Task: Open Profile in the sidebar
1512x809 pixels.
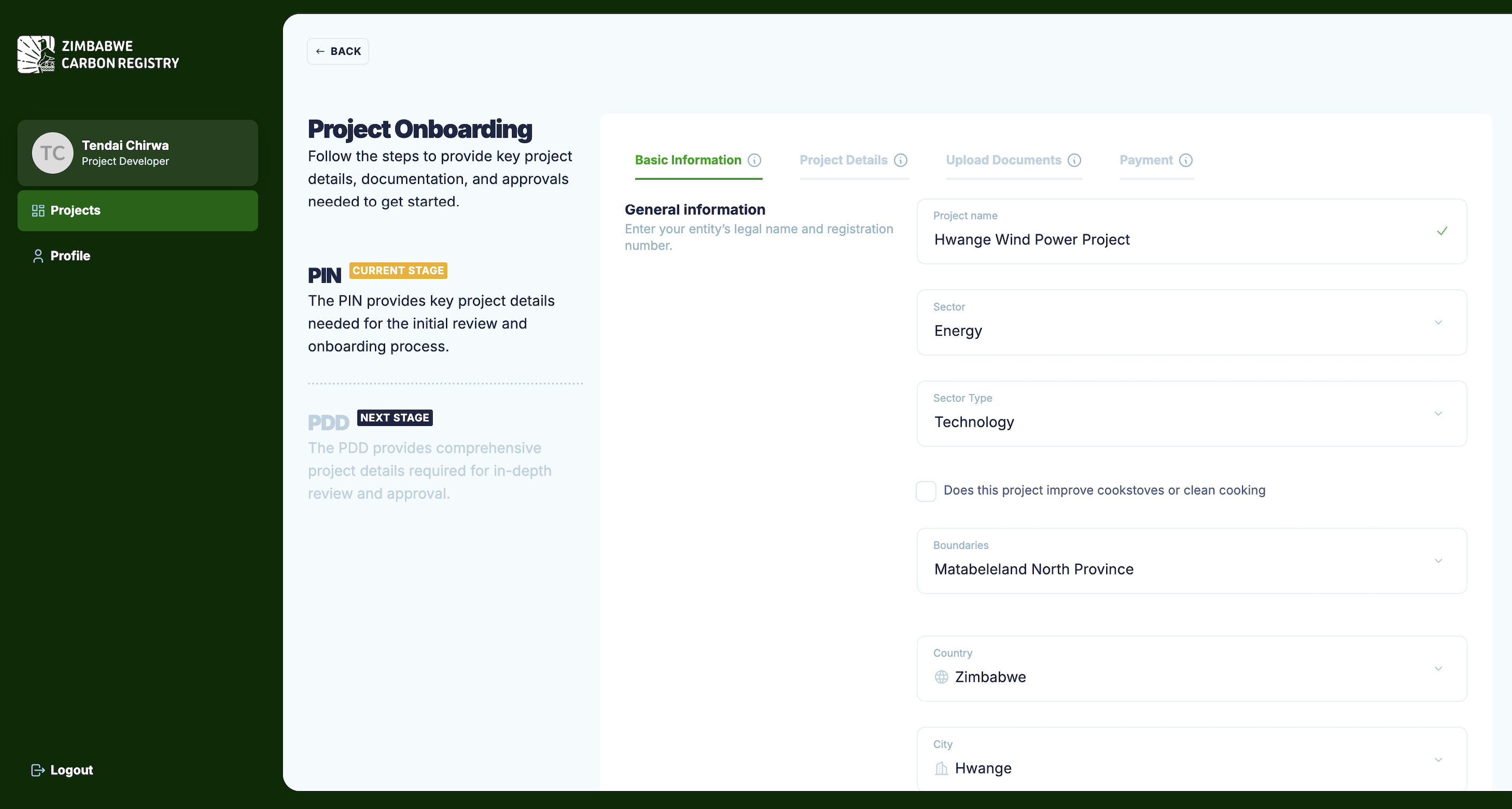Action: [138, 256]
